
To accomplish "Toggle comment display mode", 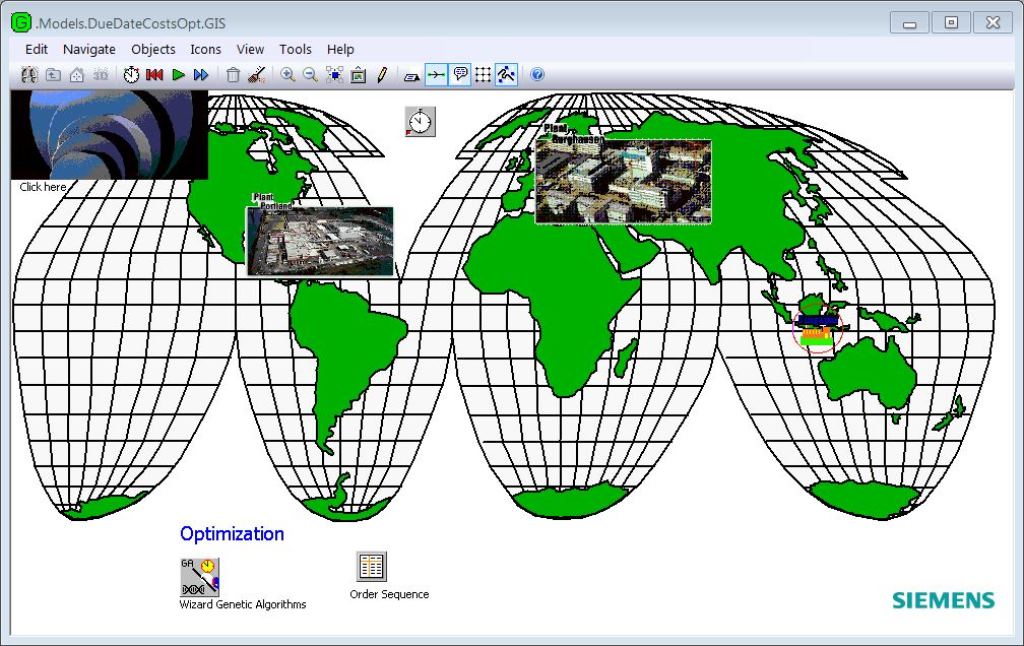I will pos(458,74).
